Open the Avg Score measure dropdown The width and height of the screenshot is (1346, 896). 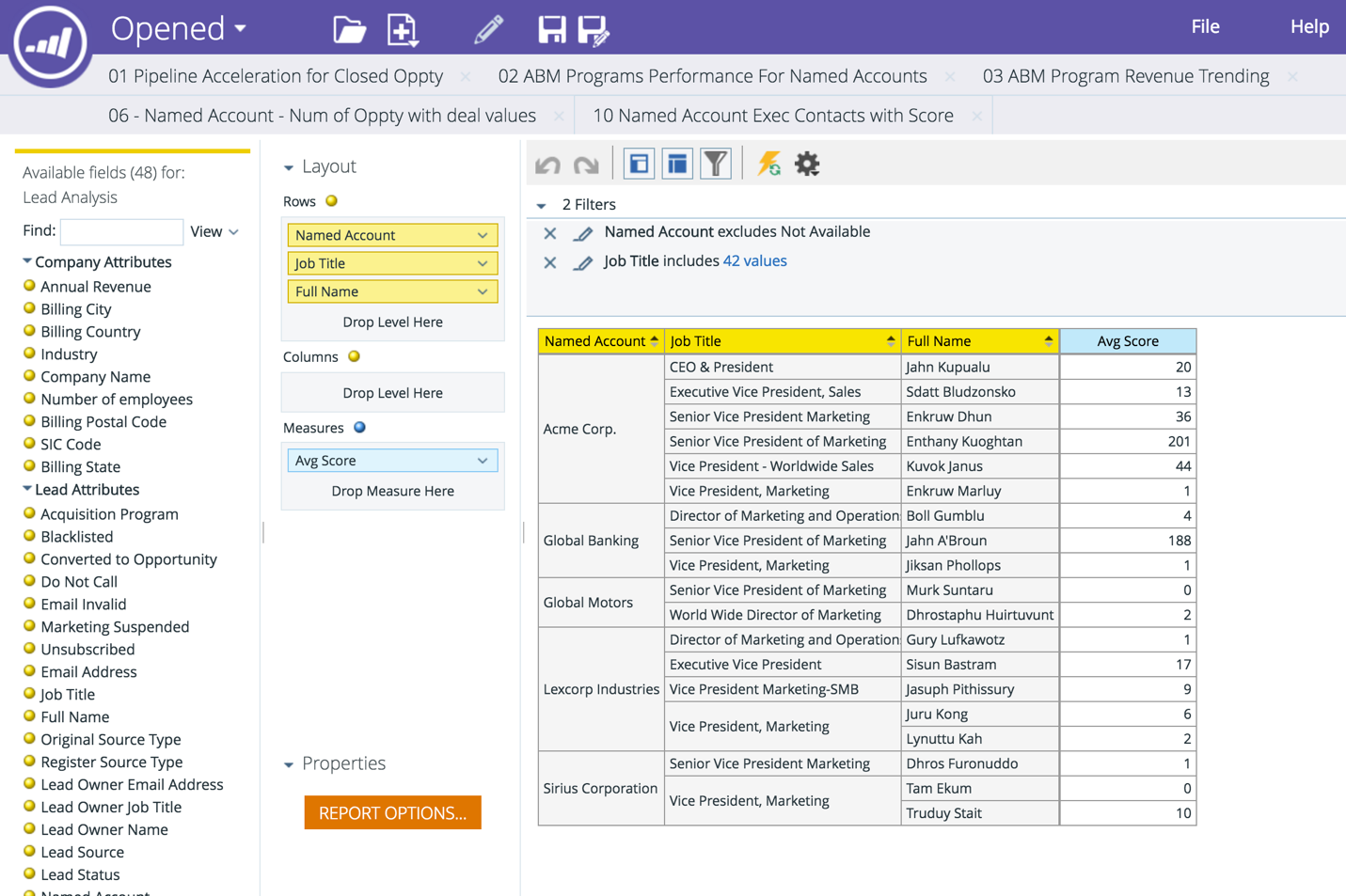click(482, 461)
